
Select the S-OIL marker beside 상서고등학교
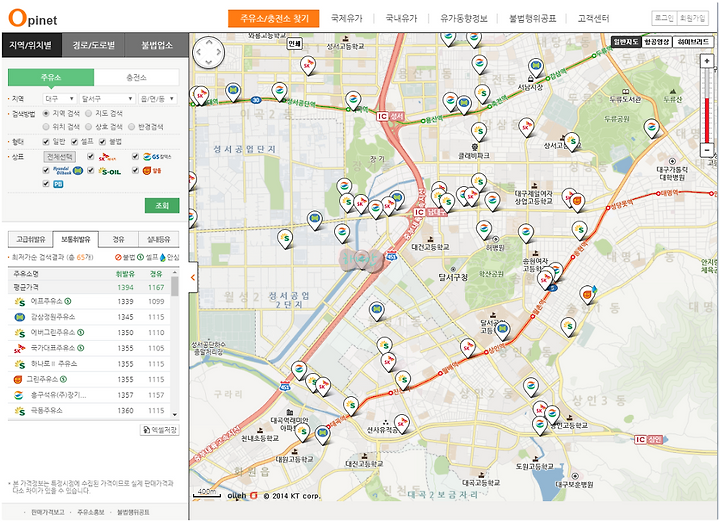(x=572, y=141)
